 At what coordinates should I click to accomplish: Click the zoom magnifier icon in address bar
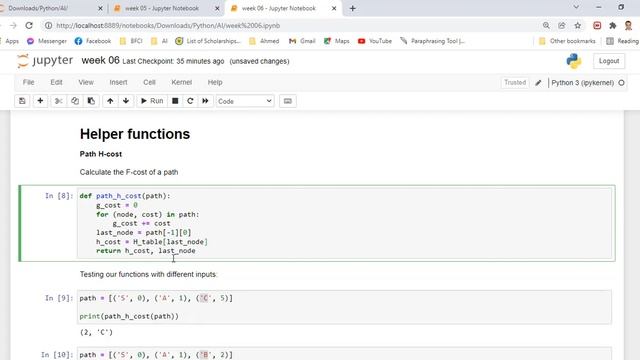[x=546, y=26]
